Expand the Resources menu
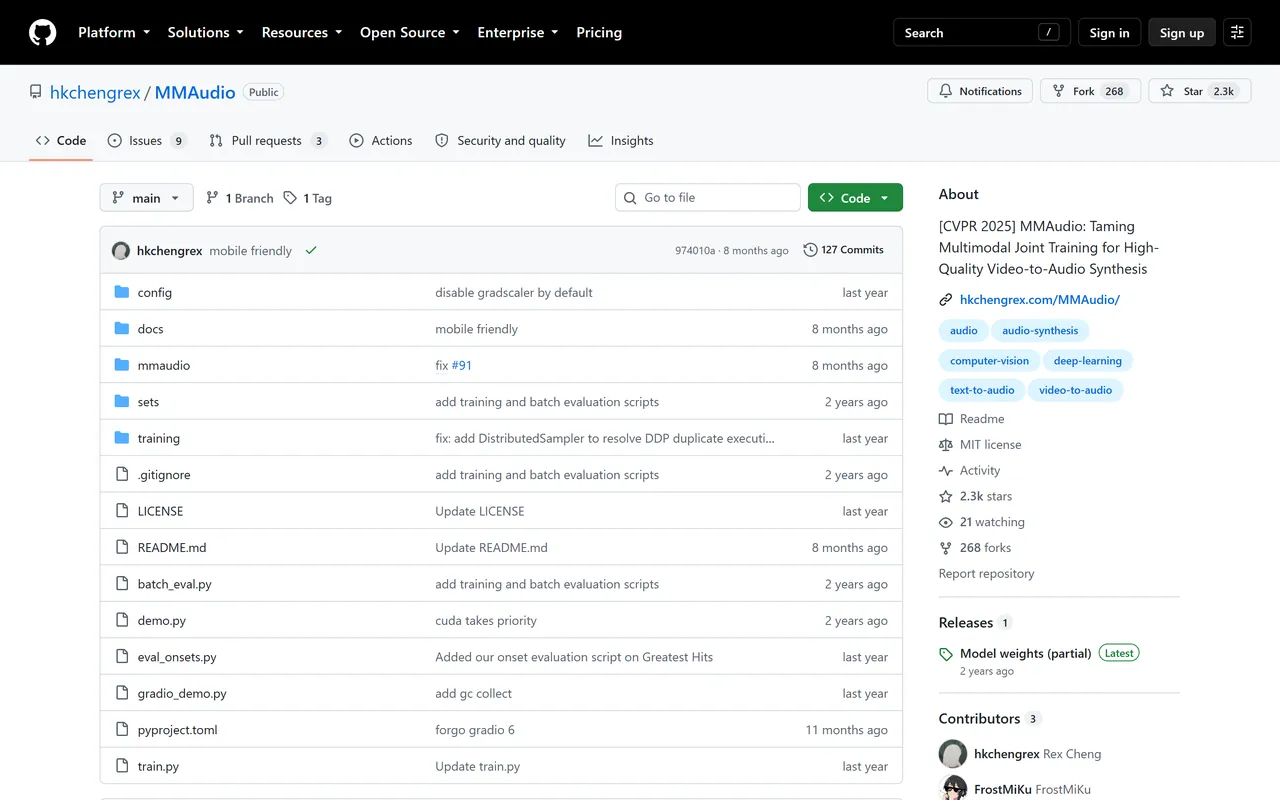Image resolution: width=1280 pixels, height=800 pixels. point(302,33)
